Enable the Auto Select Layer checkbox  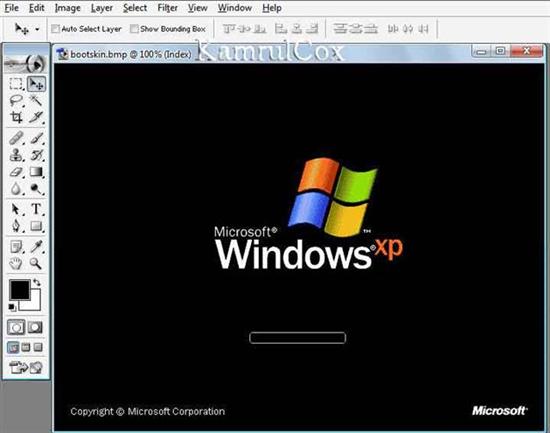pos(55,29)
